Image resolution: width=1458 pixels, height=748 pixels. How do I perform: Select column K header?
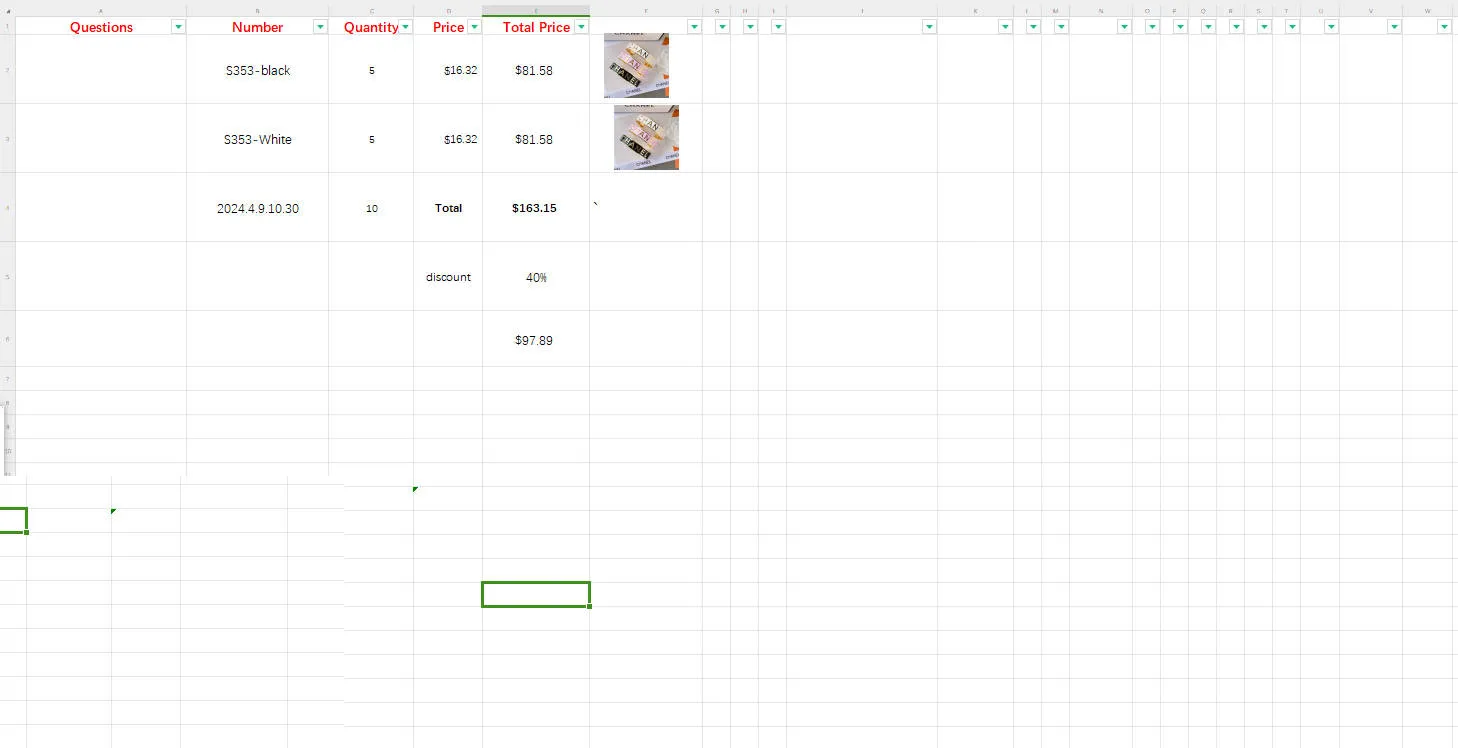click(975, 10)
